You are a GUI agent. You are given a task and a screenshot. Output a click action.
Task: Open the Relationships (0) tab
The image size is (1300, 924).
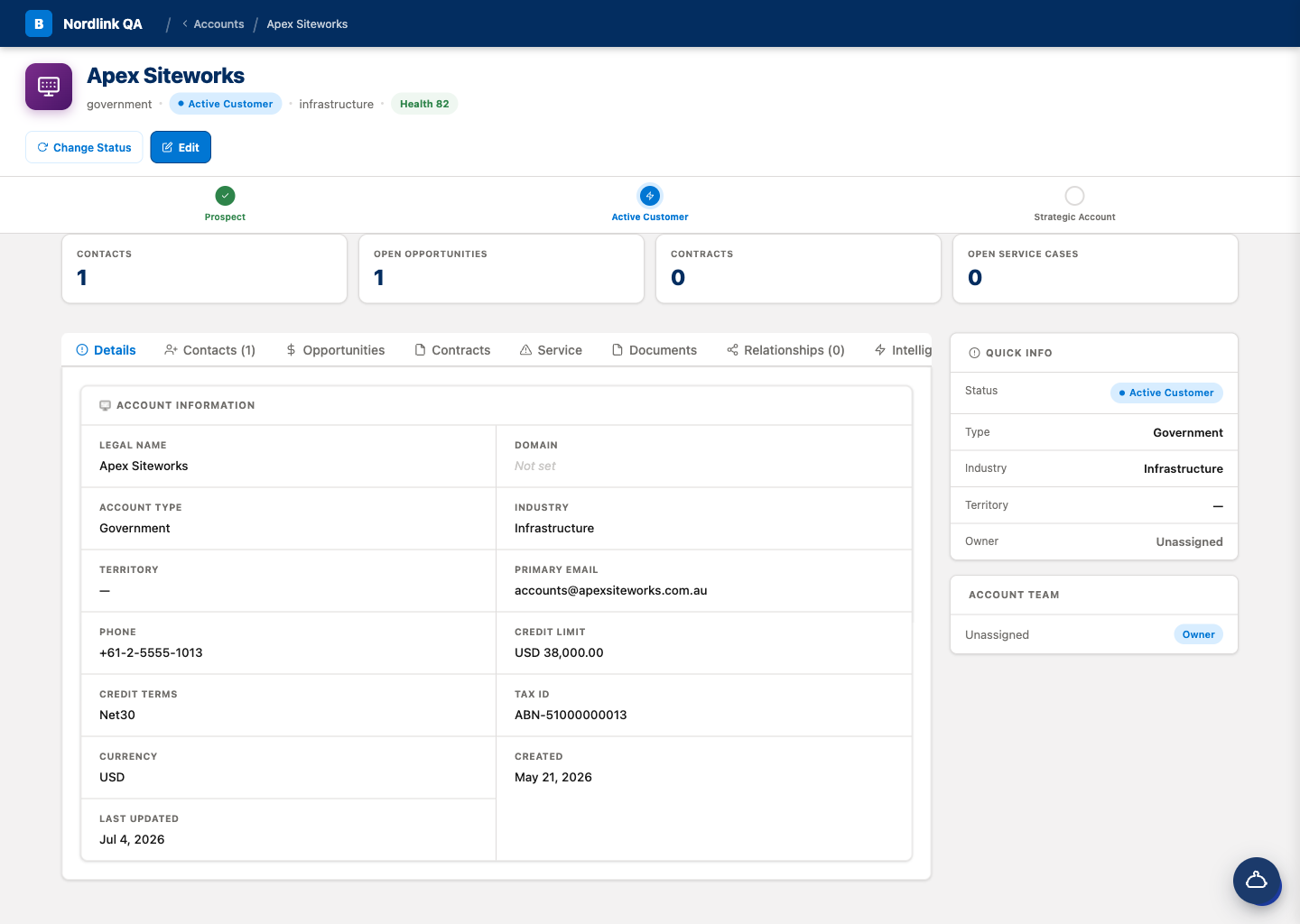[x=785, y=350]
